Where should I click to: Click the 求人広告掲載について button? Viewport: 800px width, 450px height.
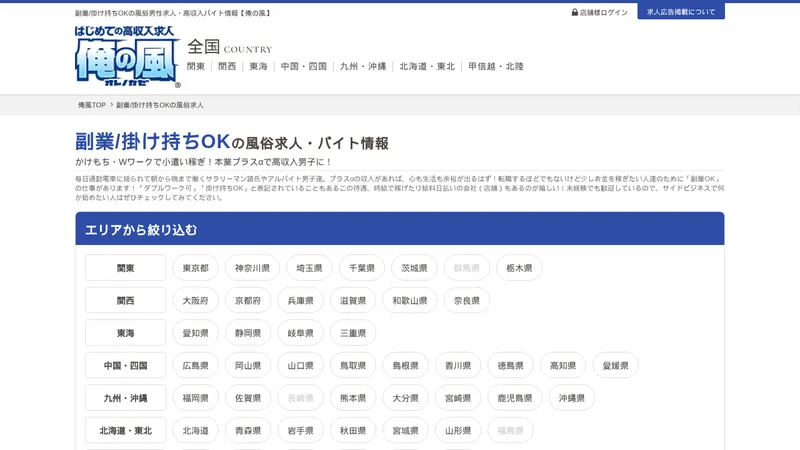(681, 12)
